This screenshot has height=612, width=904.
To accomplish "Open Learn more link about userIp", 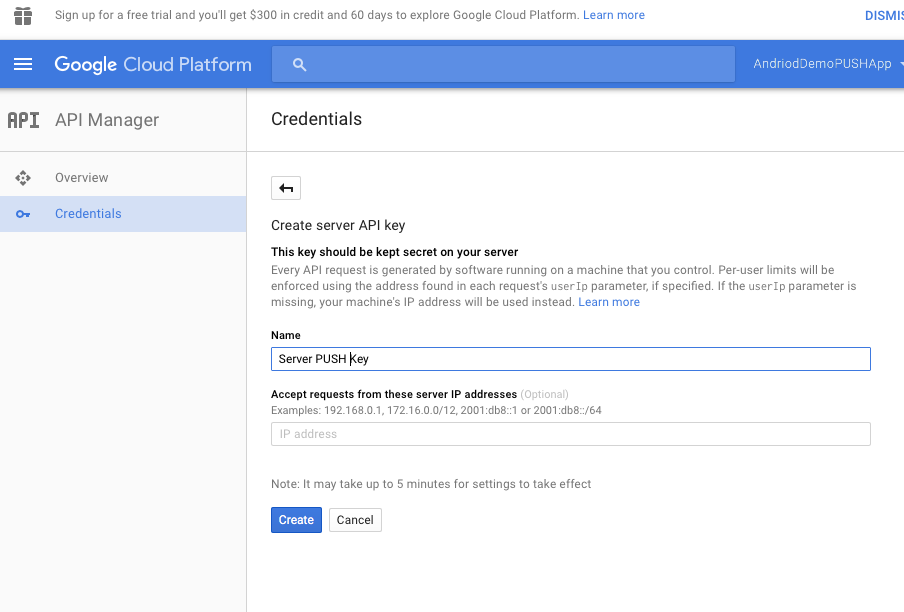I will coord(609,302).
